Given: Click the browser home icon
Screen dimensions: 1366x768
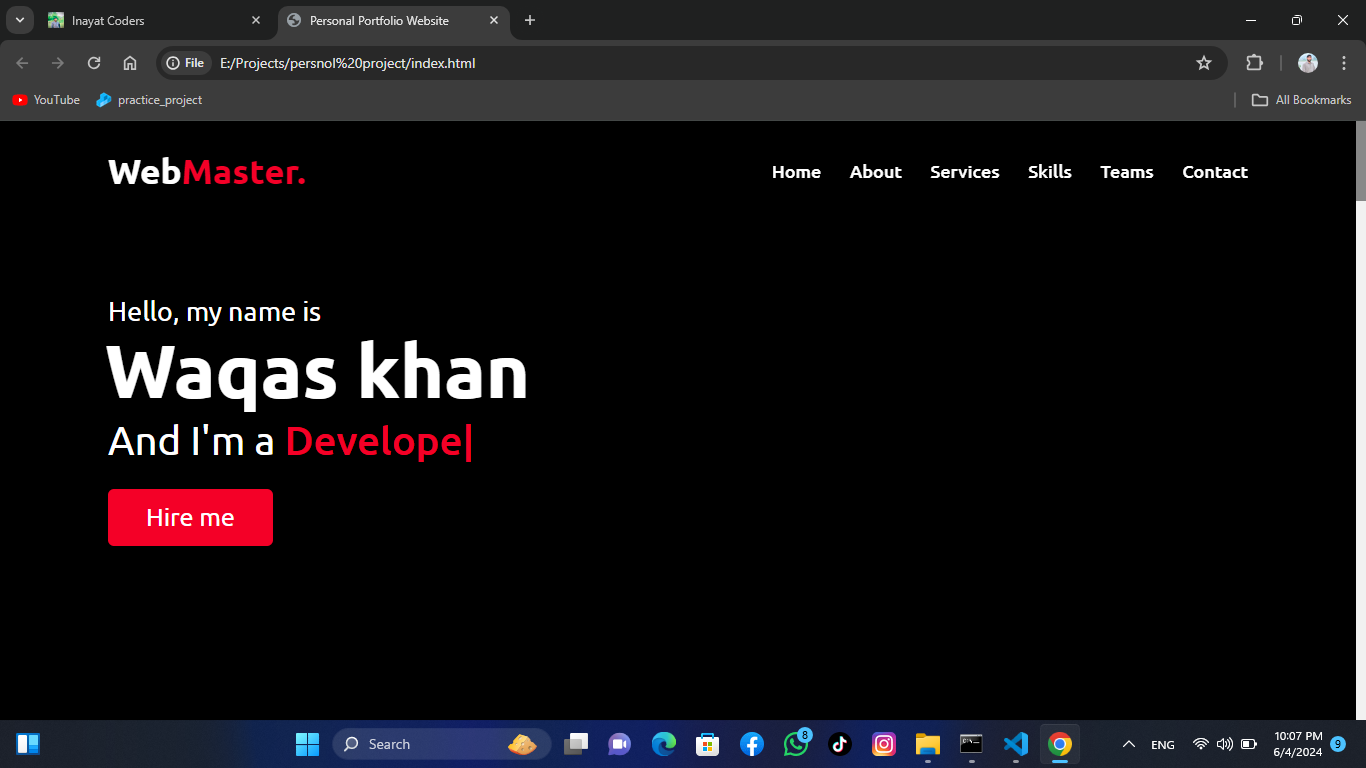Looking at the screenshot, I should tap(130, 63).
